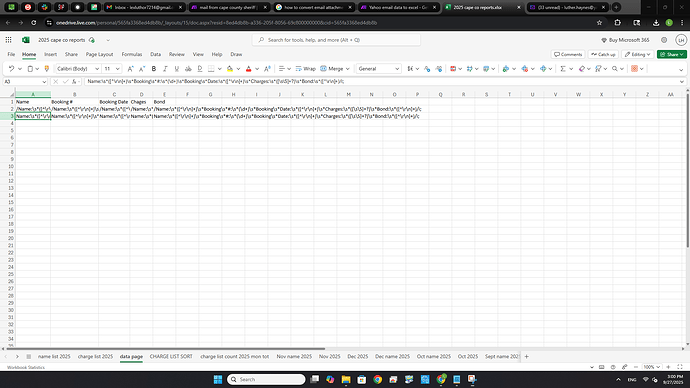Click the green Share button
Viewport: 690px width, 388px height.
click(672, 55)
